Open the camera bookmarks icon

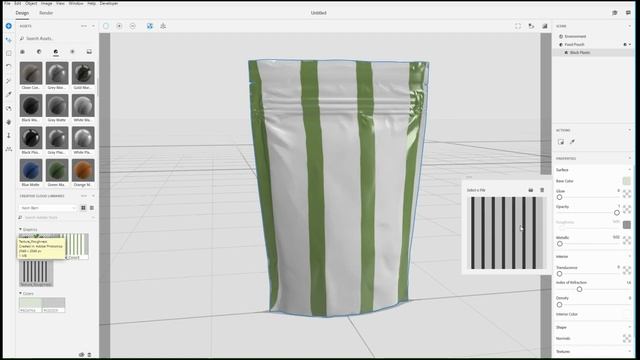coord(531,26)
